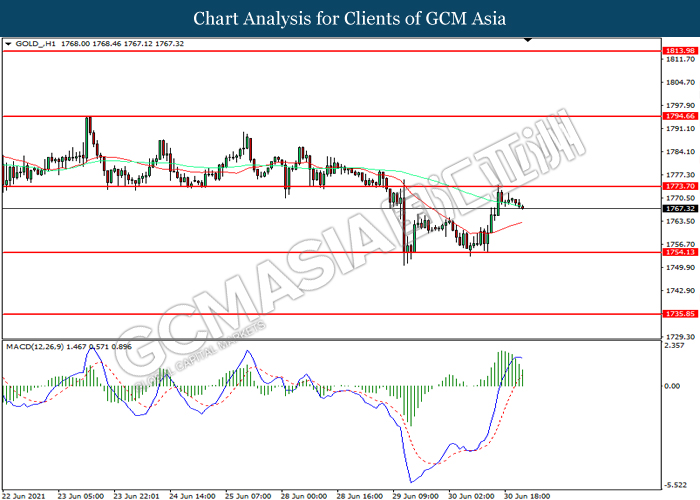Viewport: 700px width, 500px height.
Task: Click the MACD(12,26,9) indicator label
Action: pyautogui.click(x=40, y=346)
